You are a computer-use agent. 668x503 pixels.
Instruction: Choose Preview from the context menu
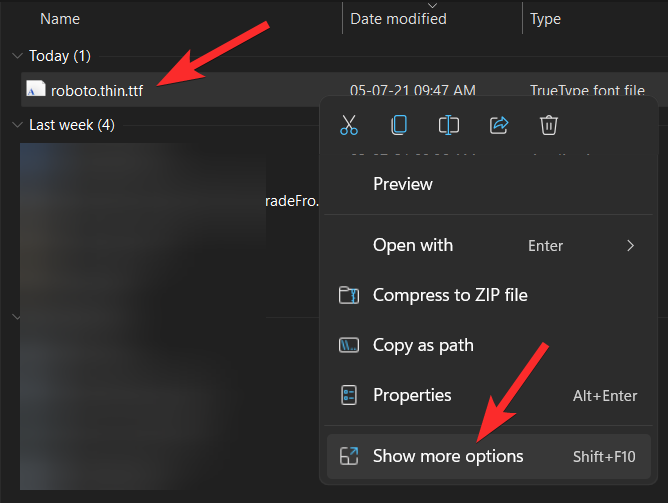(403, 184)
